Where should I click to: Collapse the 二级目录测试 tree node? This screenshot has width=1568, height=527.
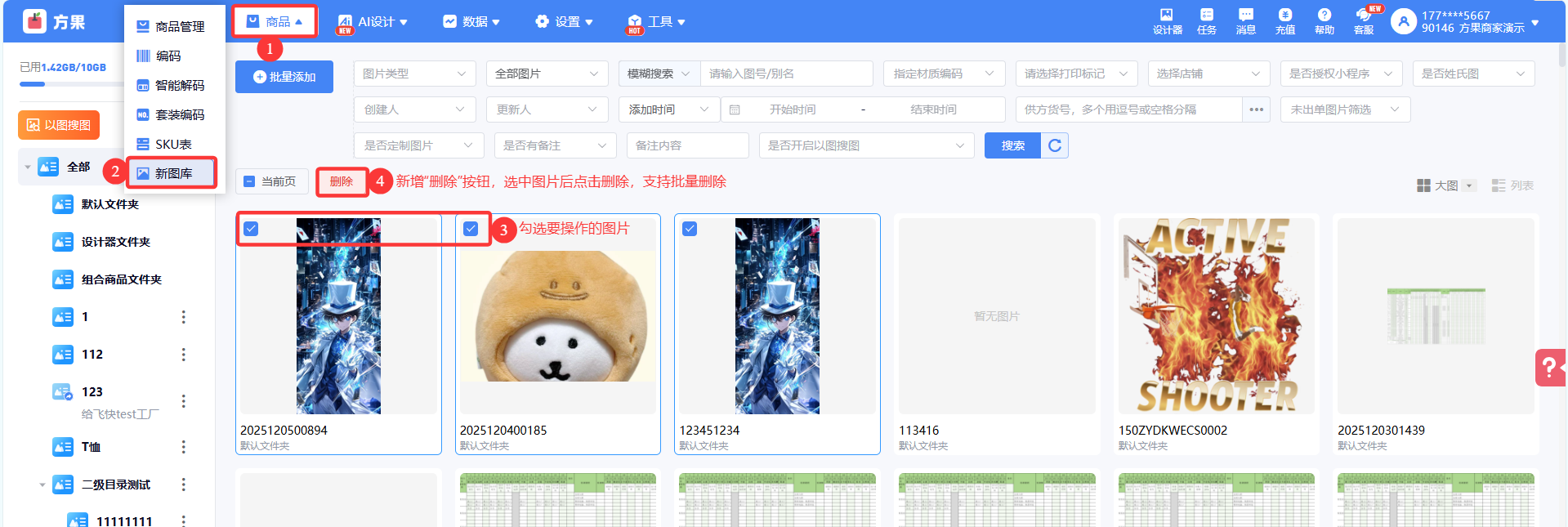click(42, 485)
